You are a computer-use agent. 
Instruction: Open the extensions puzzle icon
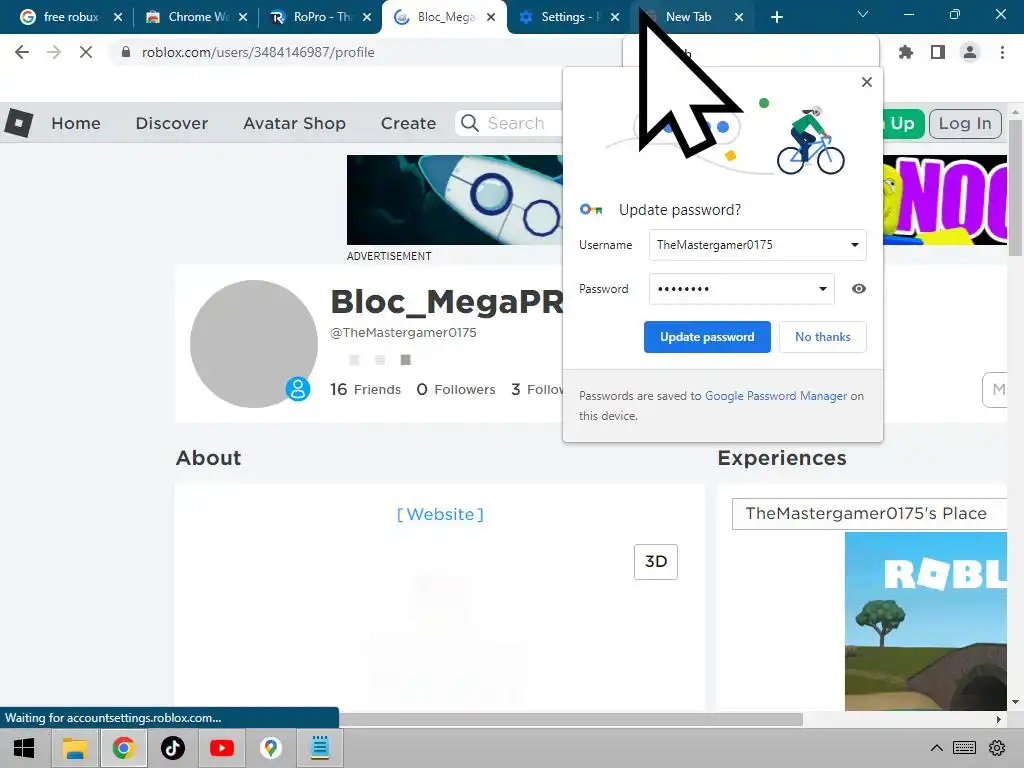pyautogui.click(x=906, y=52)
